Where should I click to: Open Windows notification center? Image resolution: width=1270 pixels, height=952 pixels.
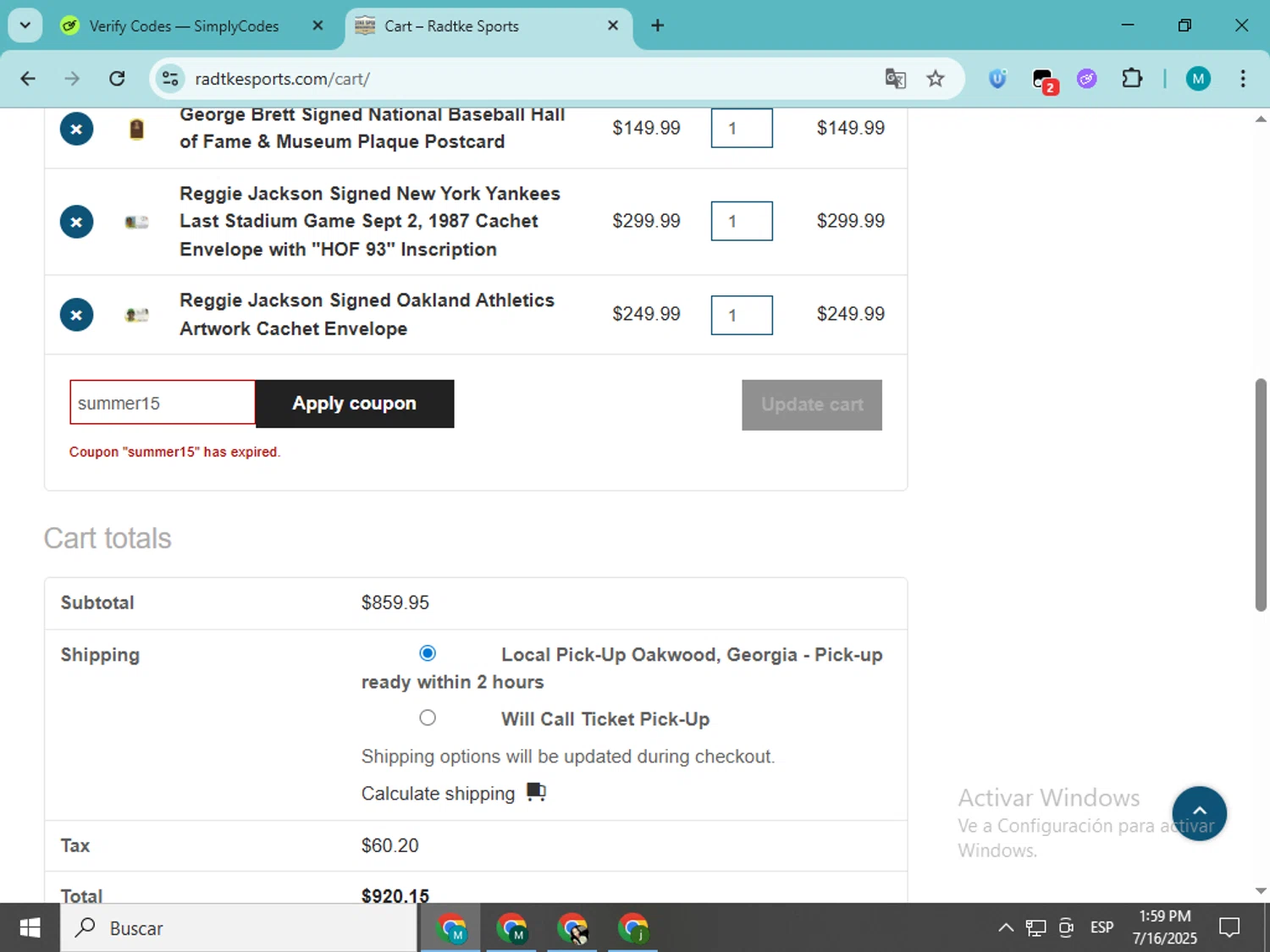pos(1229,928)
